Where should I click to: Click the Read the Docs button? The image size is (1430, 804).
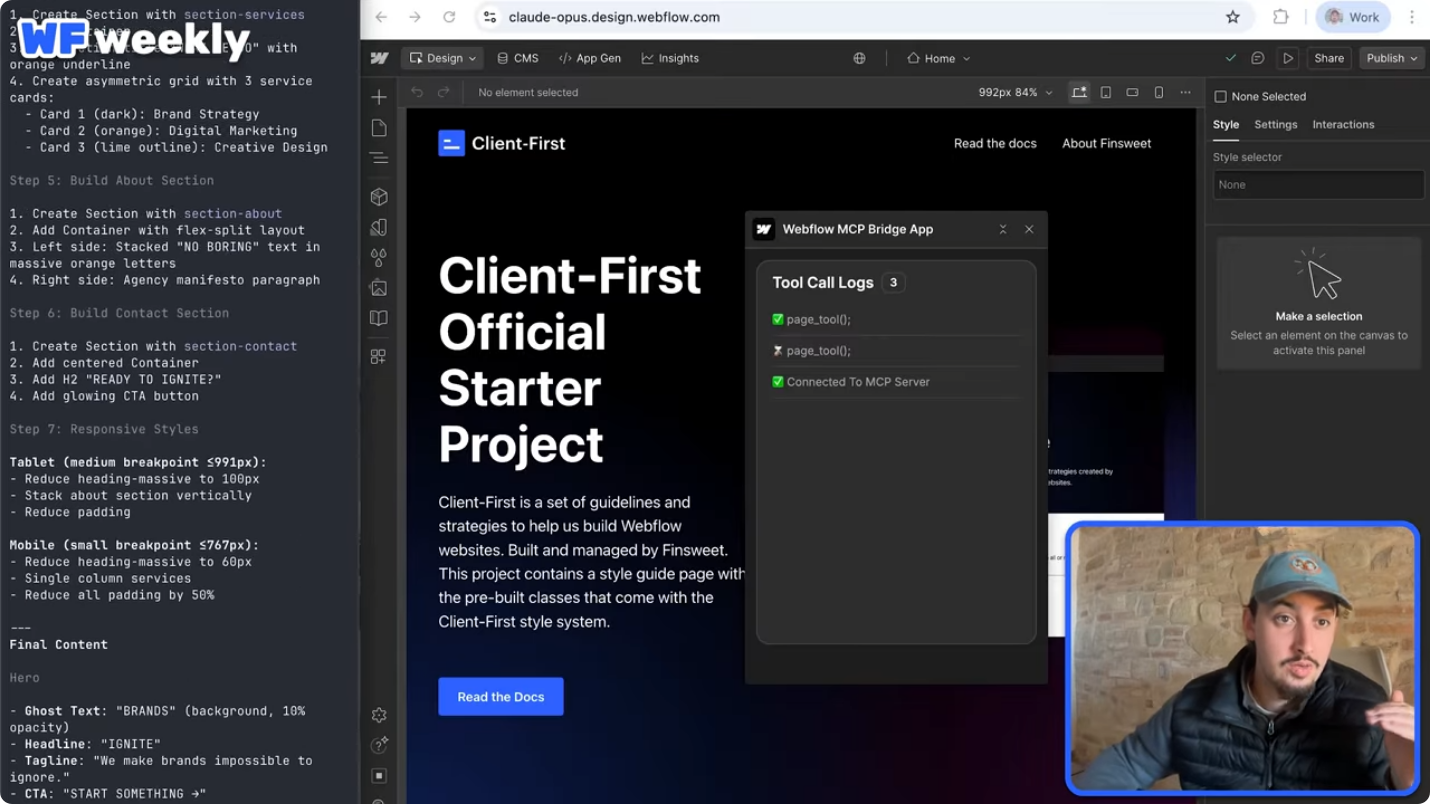click(501, 697)
